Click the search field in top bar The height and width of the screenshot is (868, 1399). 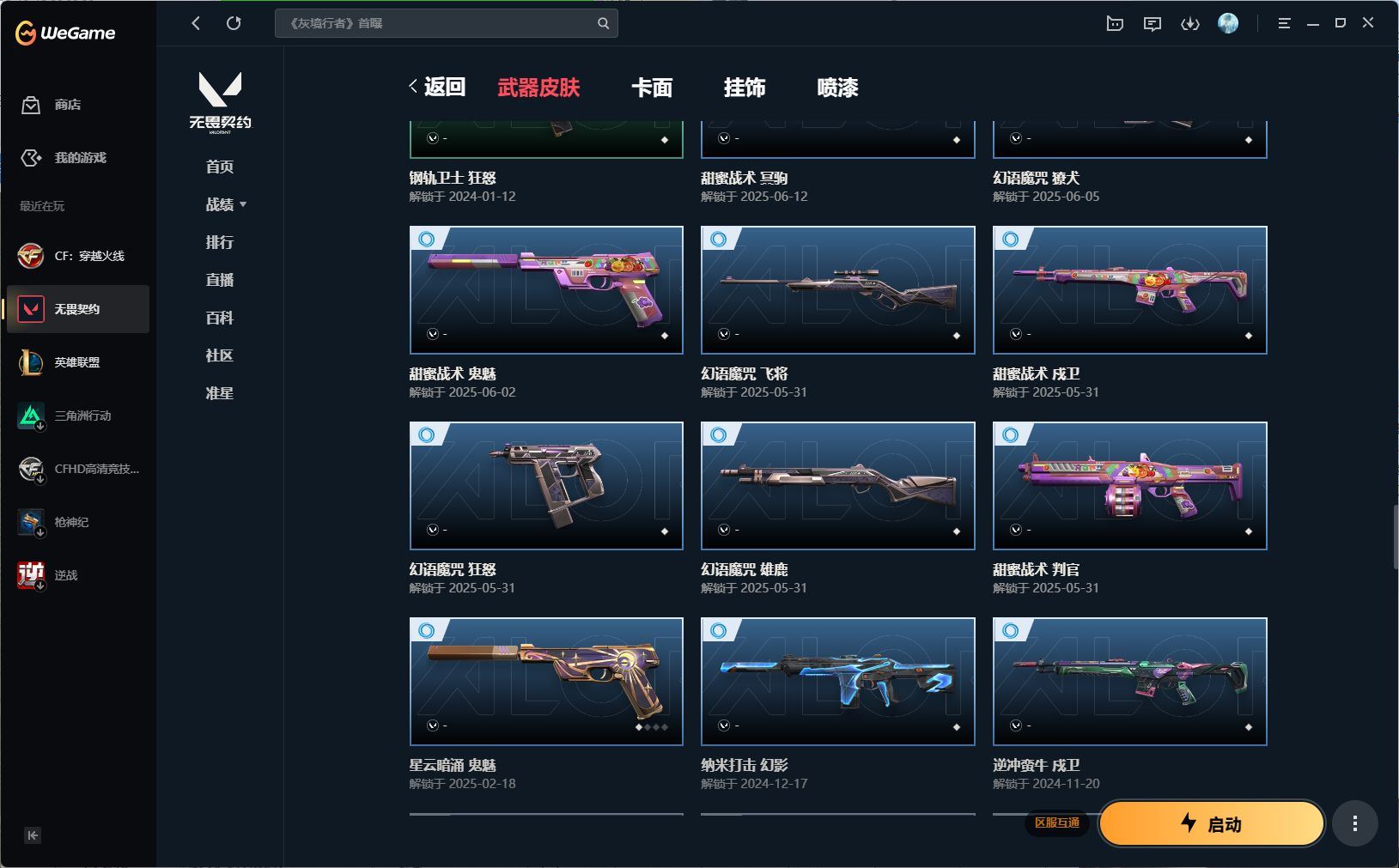(446, 23)
